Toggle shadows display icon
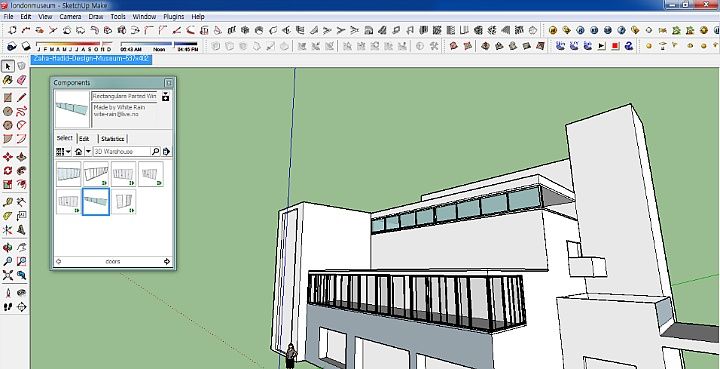This screenshot has height=369, width=720. coord(12,46)
